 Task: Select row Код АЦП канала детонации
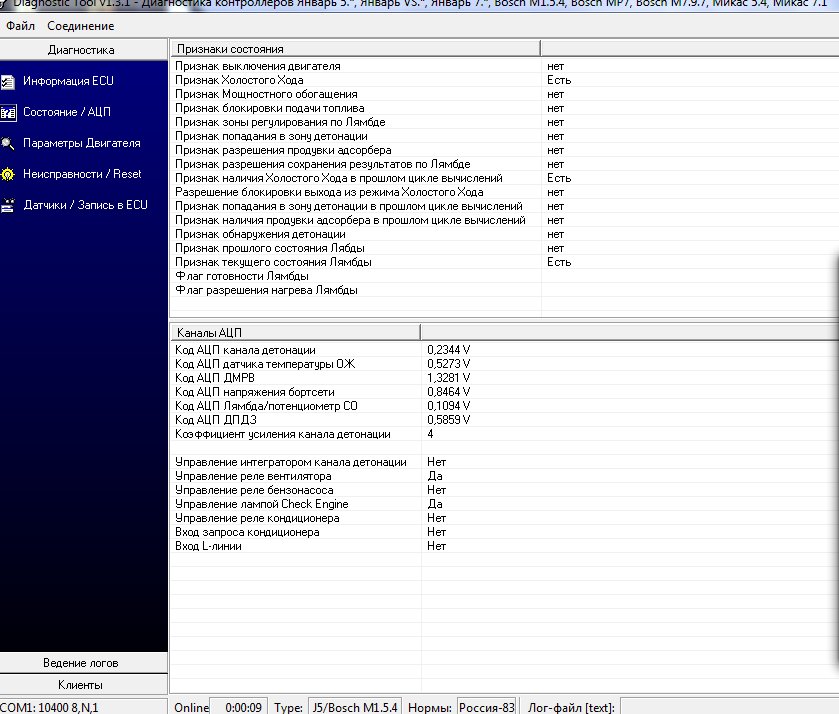click(504, 350)
